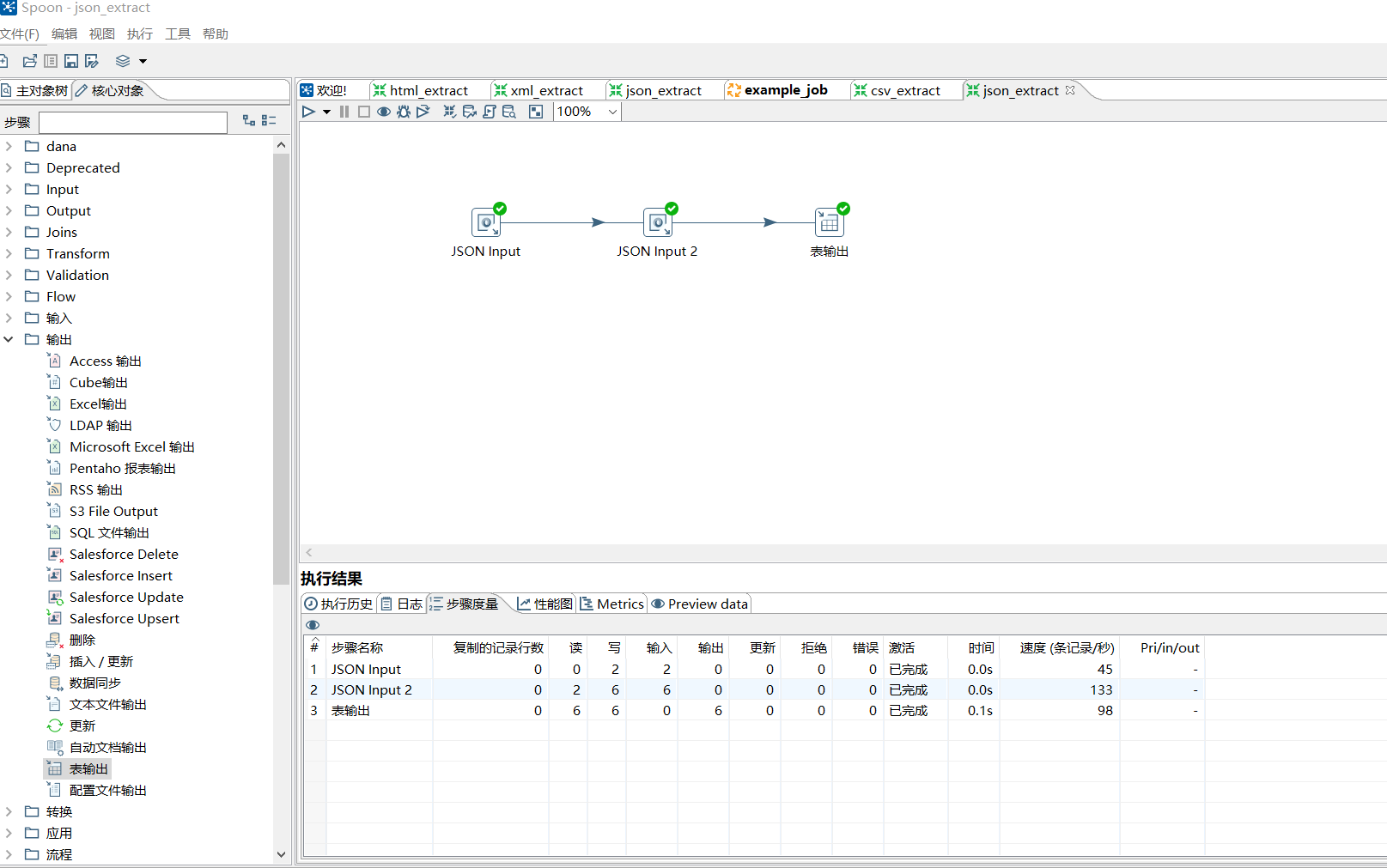The height and width of the screenshot is (868, 1387).
Task: Debug transformation with bug icon
Action: (x=404, y=112)
